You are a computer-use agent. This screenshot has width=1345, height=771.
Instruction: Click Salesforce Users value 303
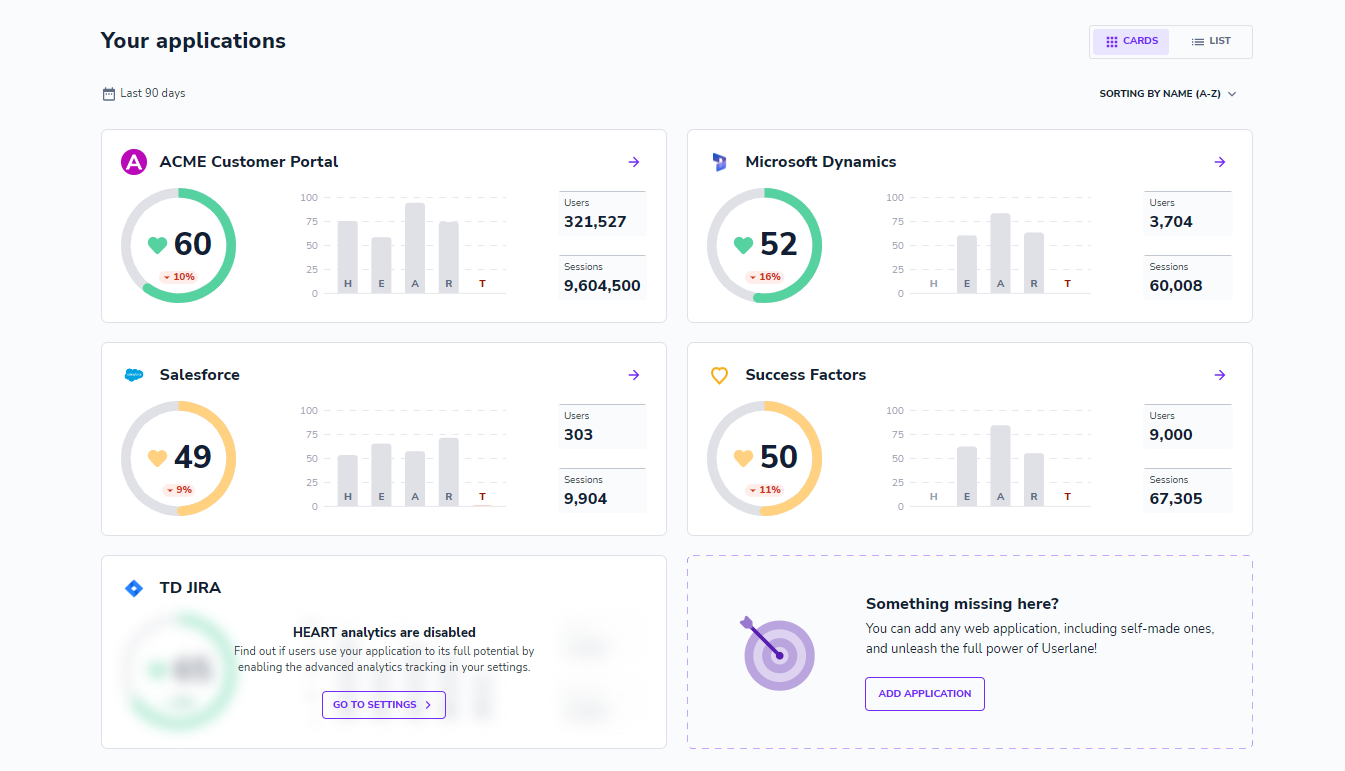578,435
